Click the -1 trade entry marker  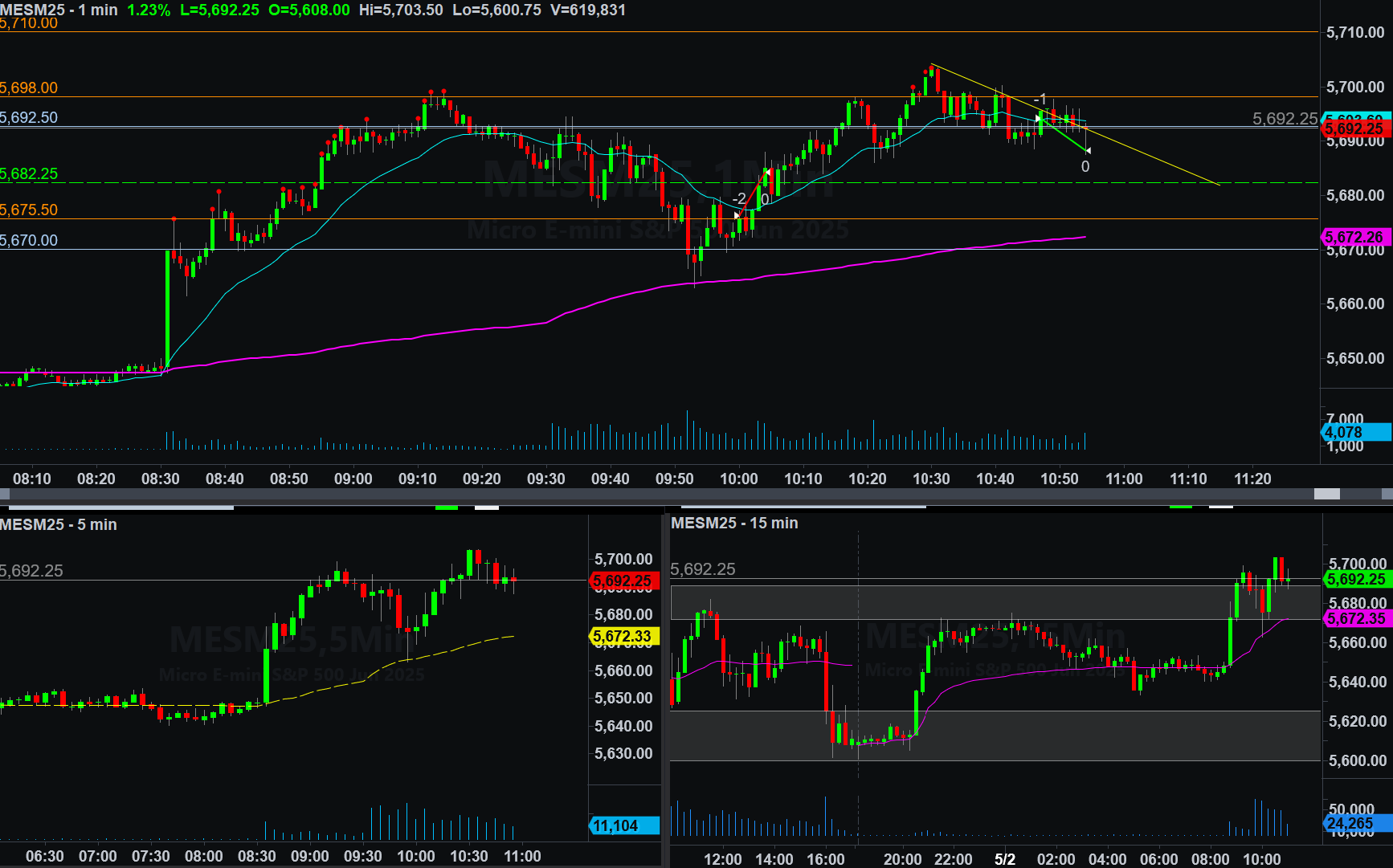click(1040, 100)
